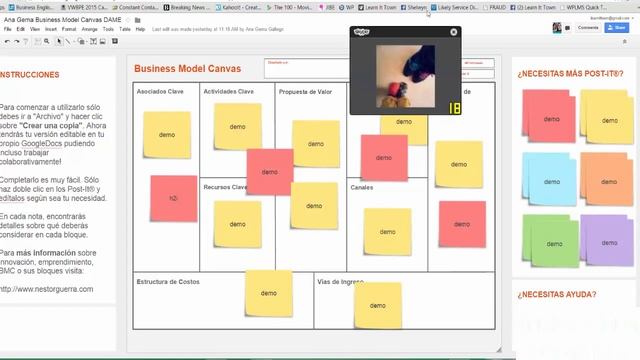Open the FRAUD bookmark
Viewport: 640px width, 360px height.
pyautogui.click(x=494, y=7)
